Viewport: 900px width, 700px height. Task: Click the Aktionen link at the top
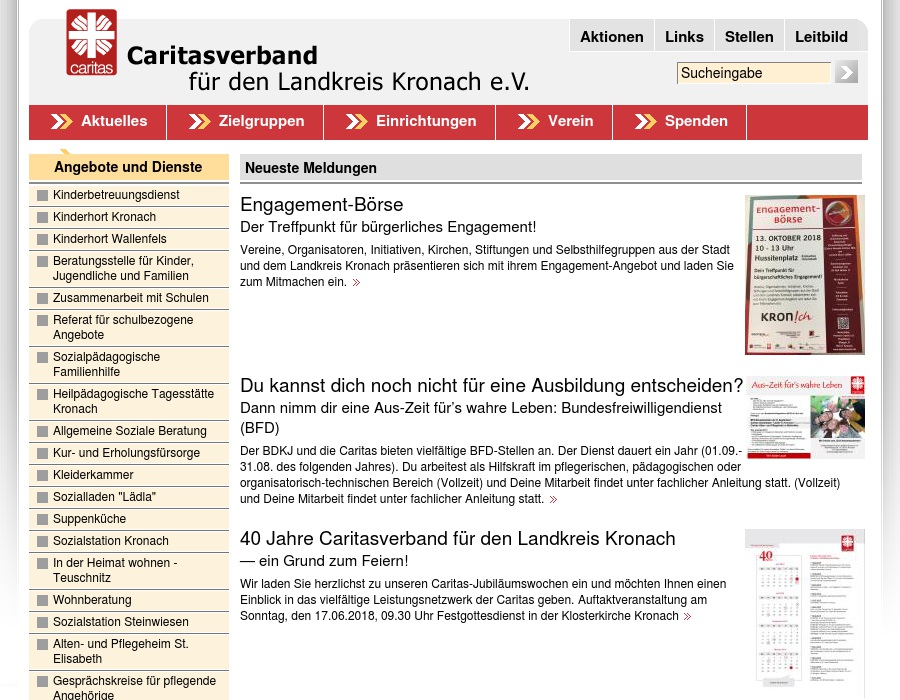(x=611, y=36)
